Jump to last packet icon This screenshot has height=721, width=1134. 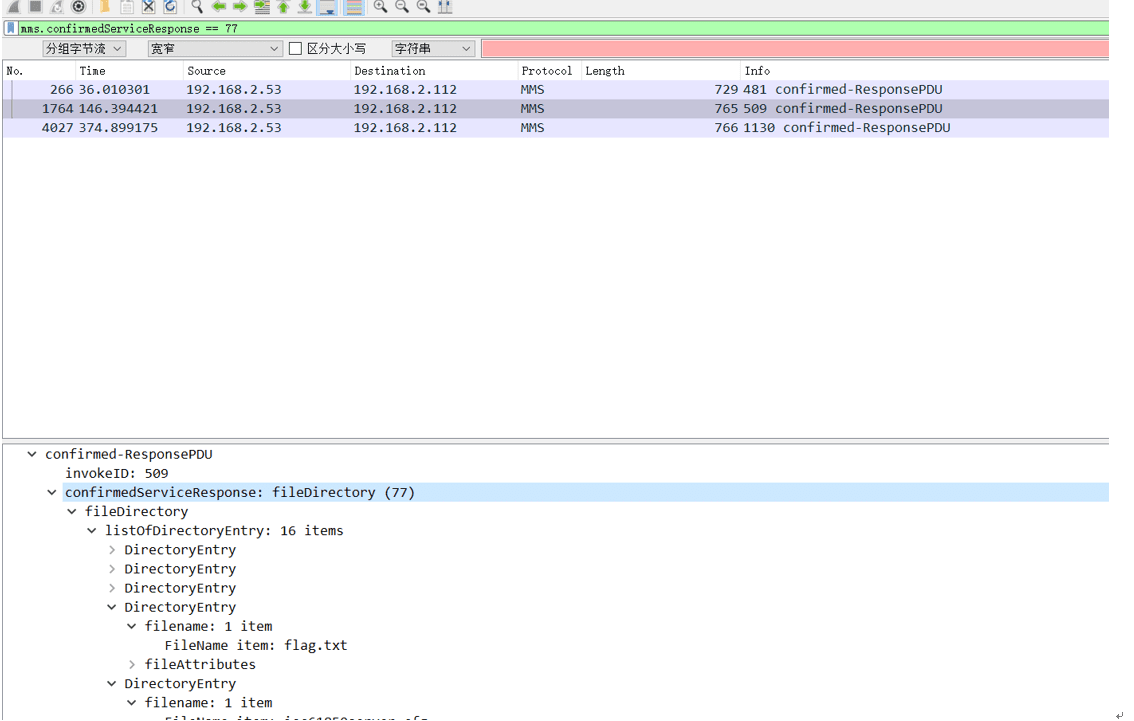coord(305,7)
